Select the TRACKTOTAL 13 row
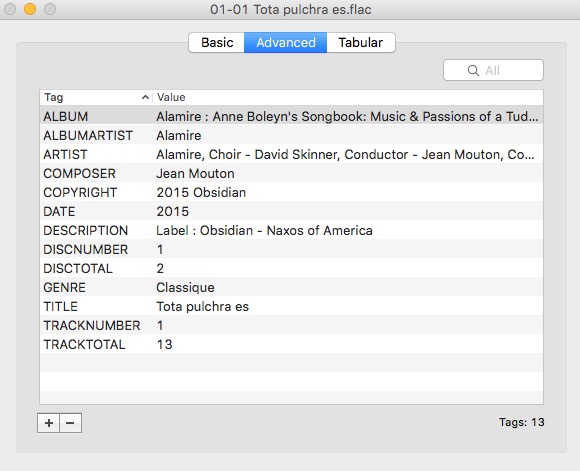 (291, 344)
